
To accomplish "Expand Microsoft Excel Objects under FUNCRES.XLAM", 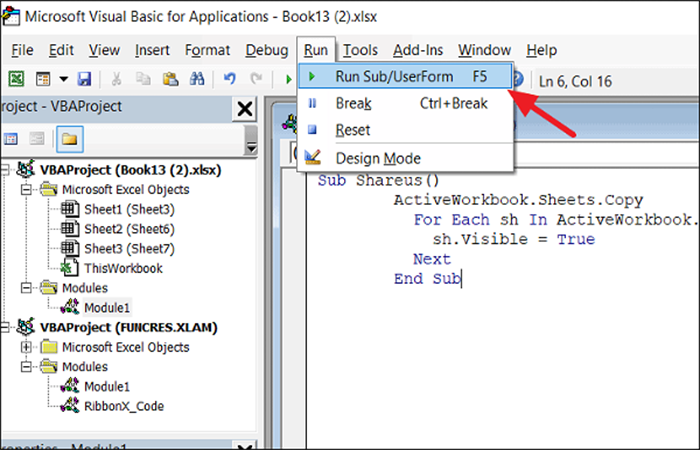I will [26, 347].
